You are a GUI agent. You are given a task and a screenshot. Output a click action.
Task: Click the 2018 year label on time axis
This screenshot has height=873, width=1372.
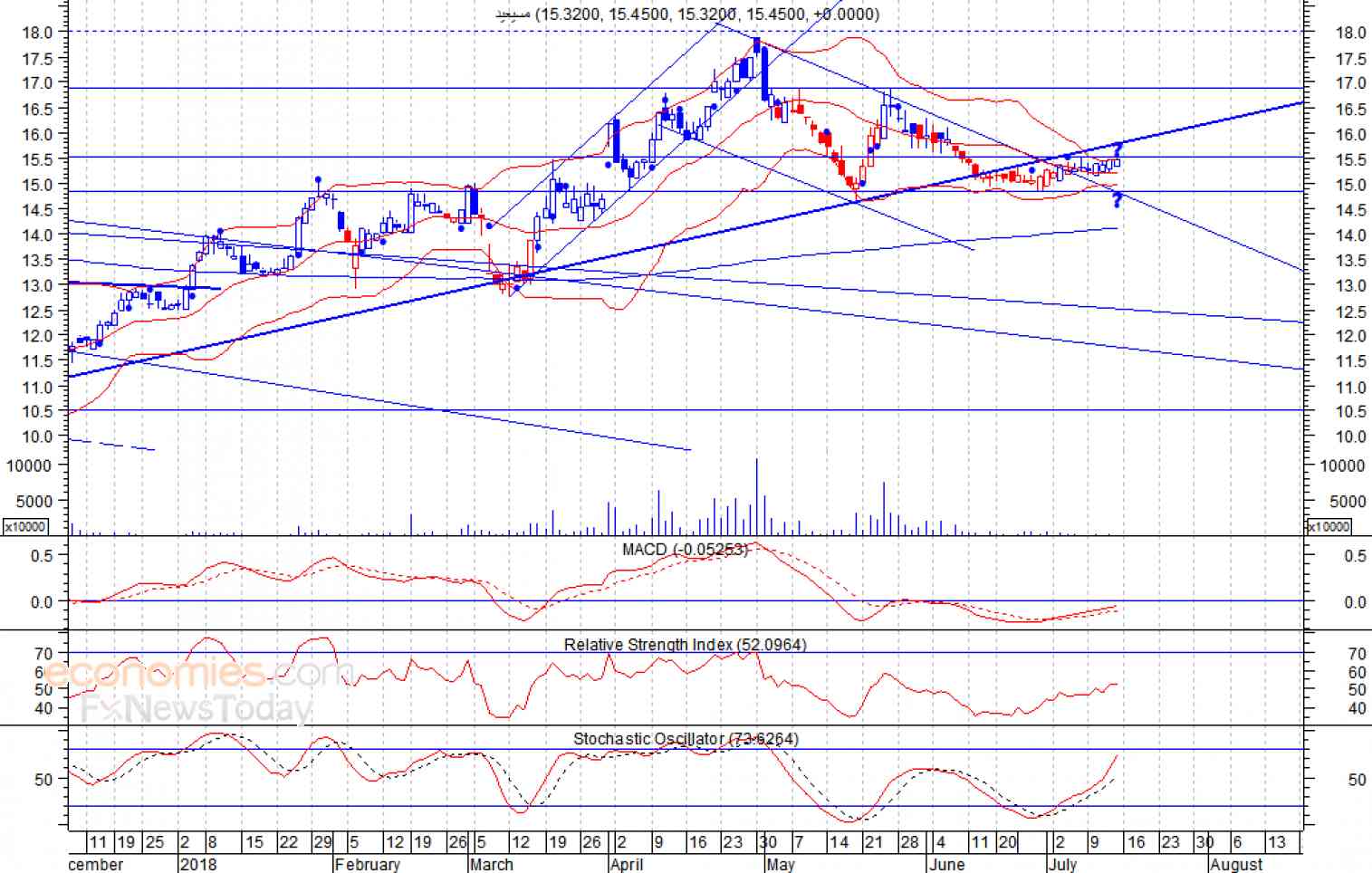coord(198,864)
